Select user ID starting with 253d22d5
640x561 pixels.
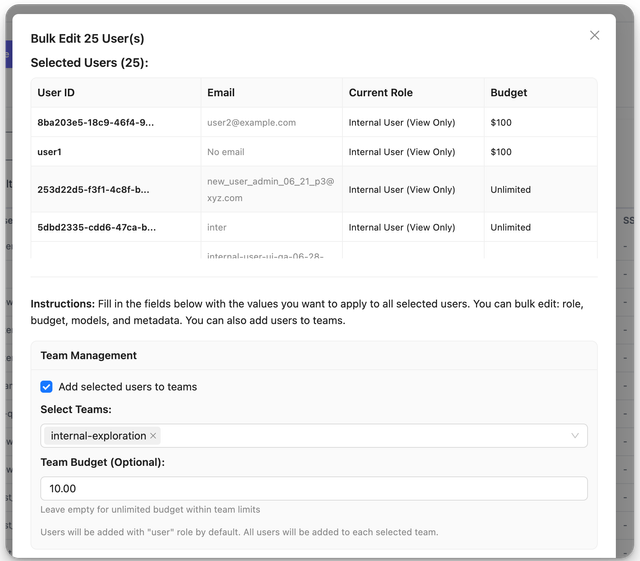93,190
